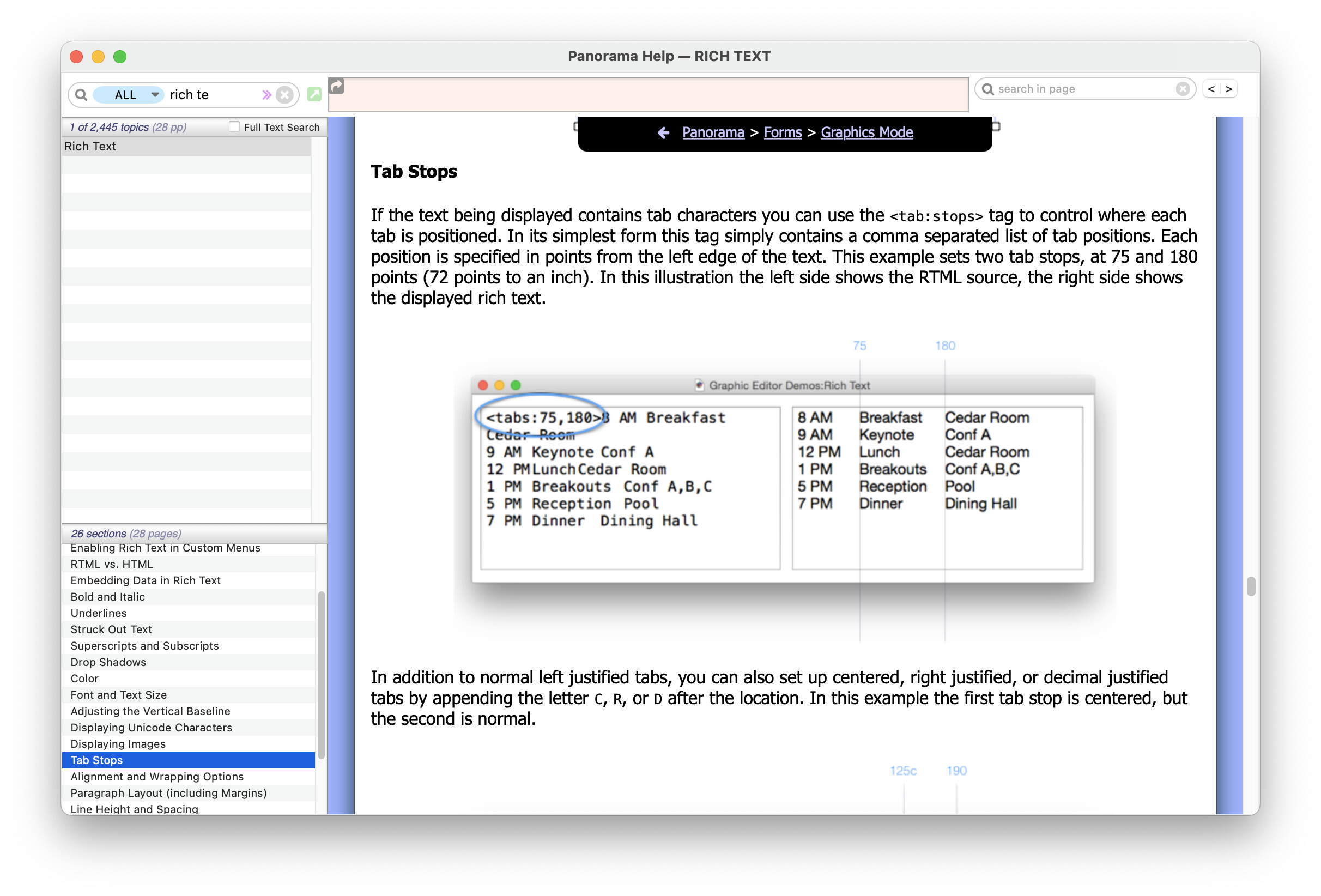Open the Struck Out Text section
This screenshot has height=896, width=1321.
click(x=188, y=629)
